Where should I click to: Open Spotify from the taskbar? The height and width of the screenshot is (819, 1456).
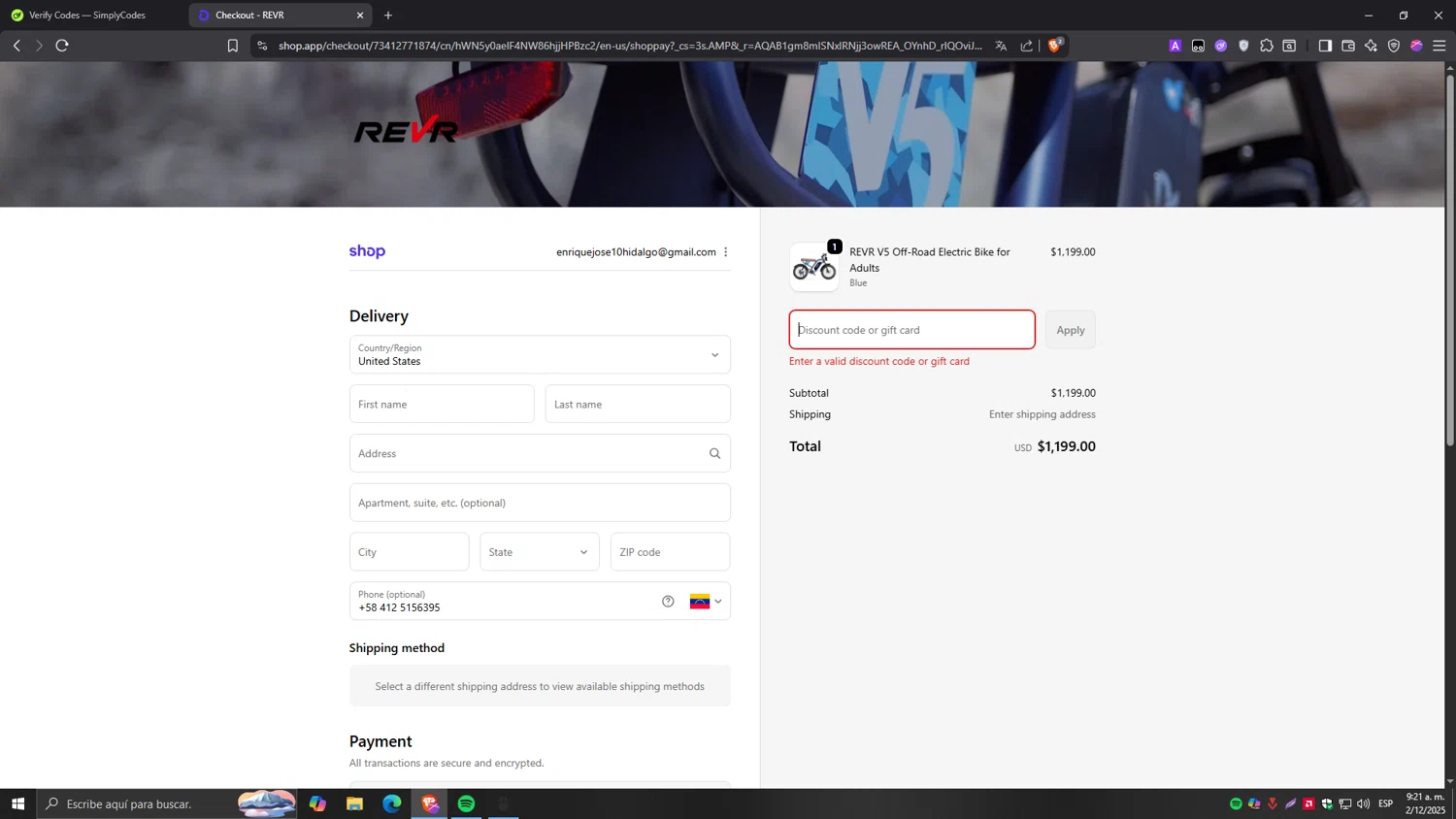coord(466,803)
